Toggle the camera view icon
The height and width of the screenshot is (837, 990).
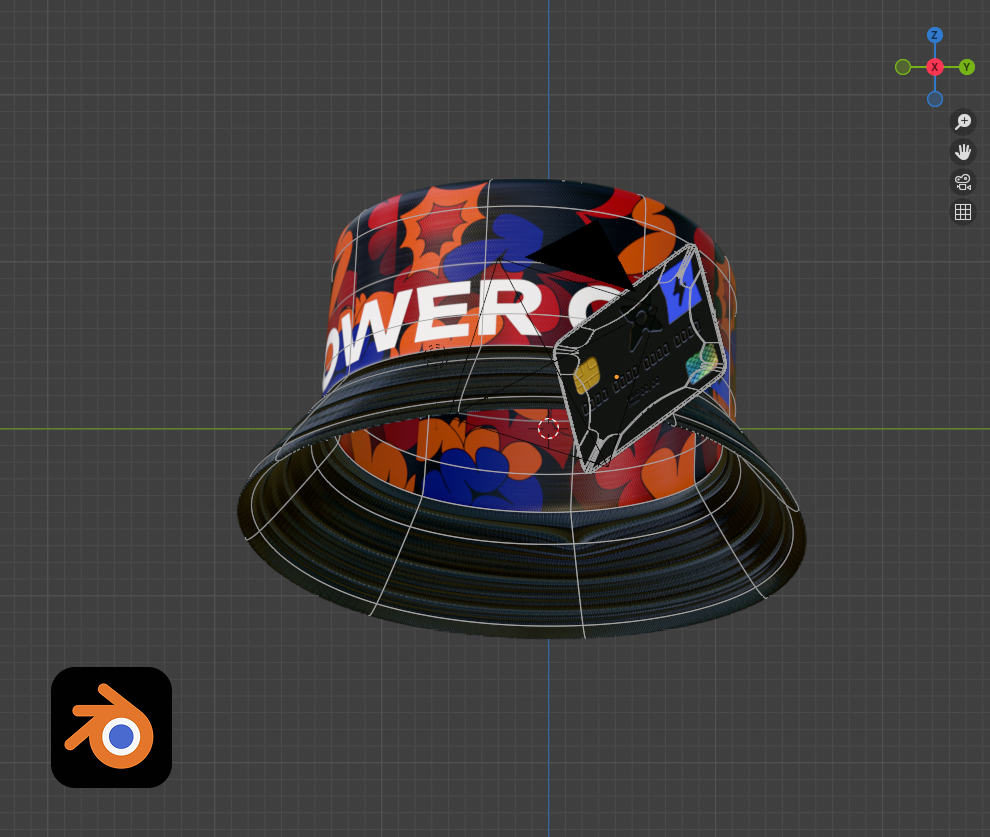pos(963,182)
